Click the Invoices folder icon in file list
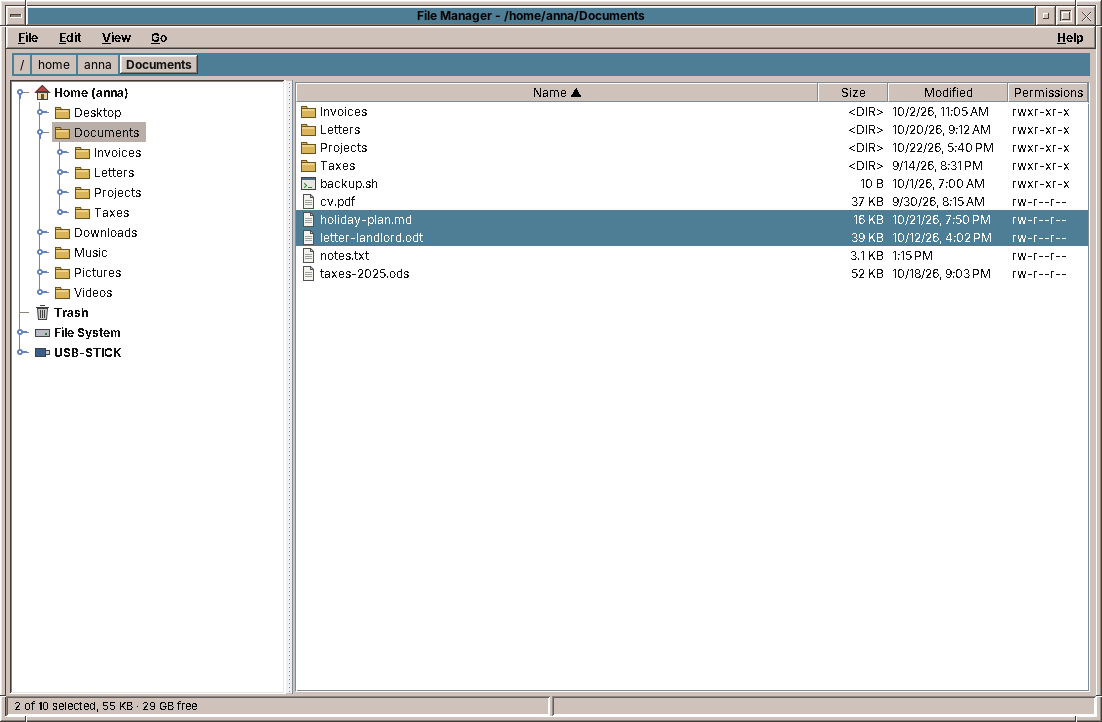Screen dimensions: 1102x722 pyautogui.click(x=308, y=112)
